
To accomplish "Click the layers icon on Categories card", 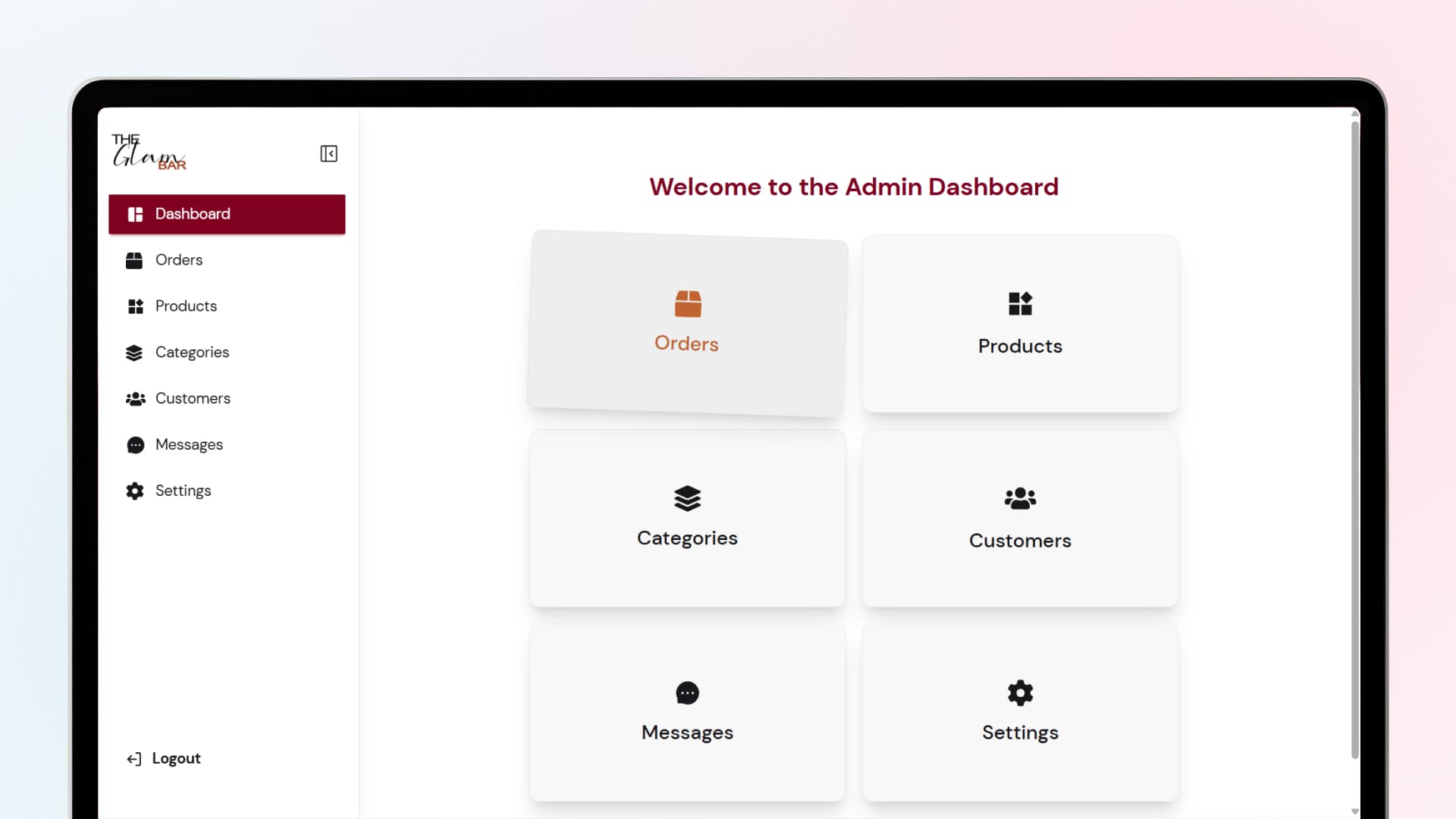I will point(687,498).
